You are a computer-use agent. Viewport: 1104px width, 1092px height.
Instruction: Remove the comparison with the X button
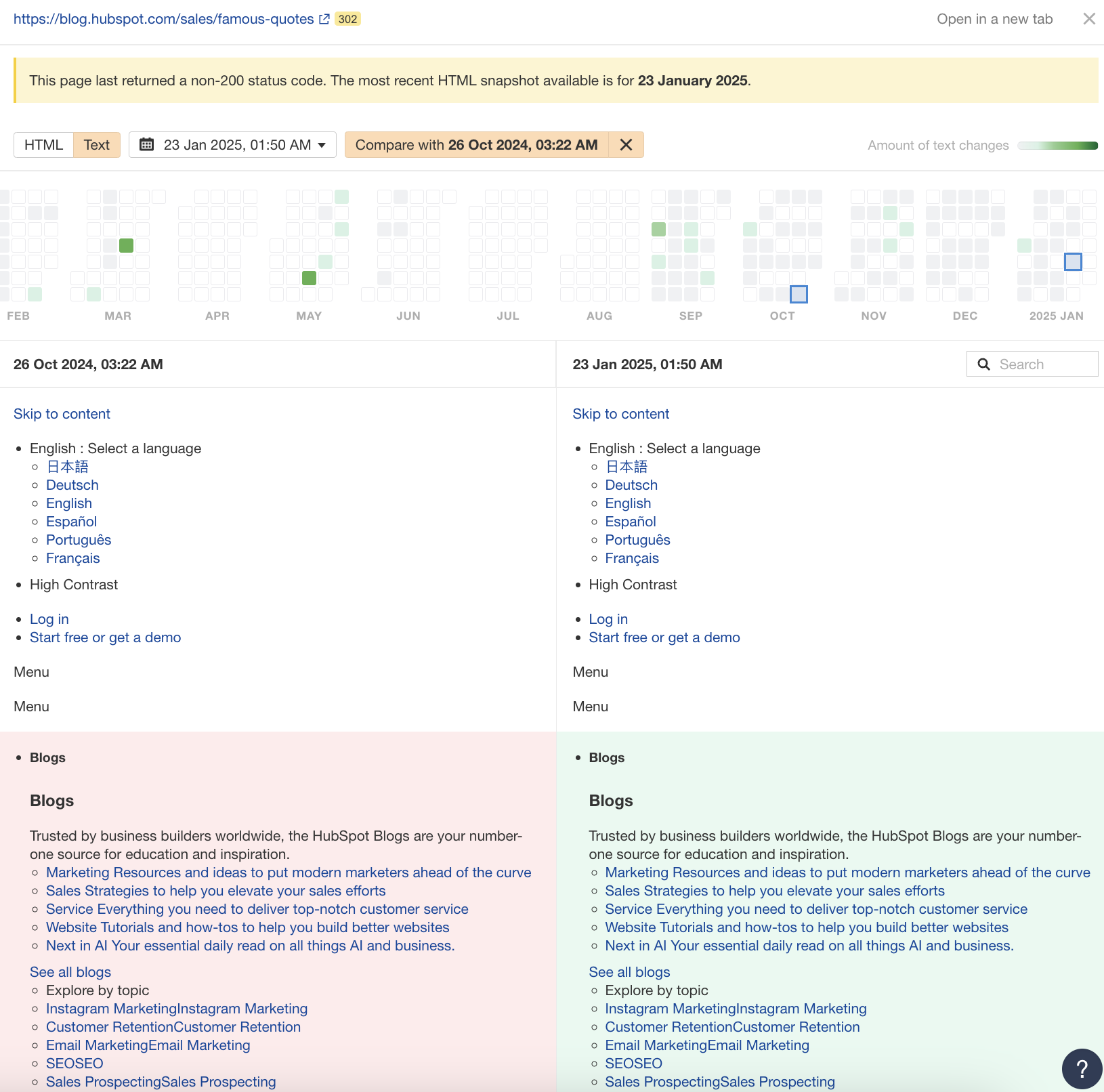(x=626, y=144)
